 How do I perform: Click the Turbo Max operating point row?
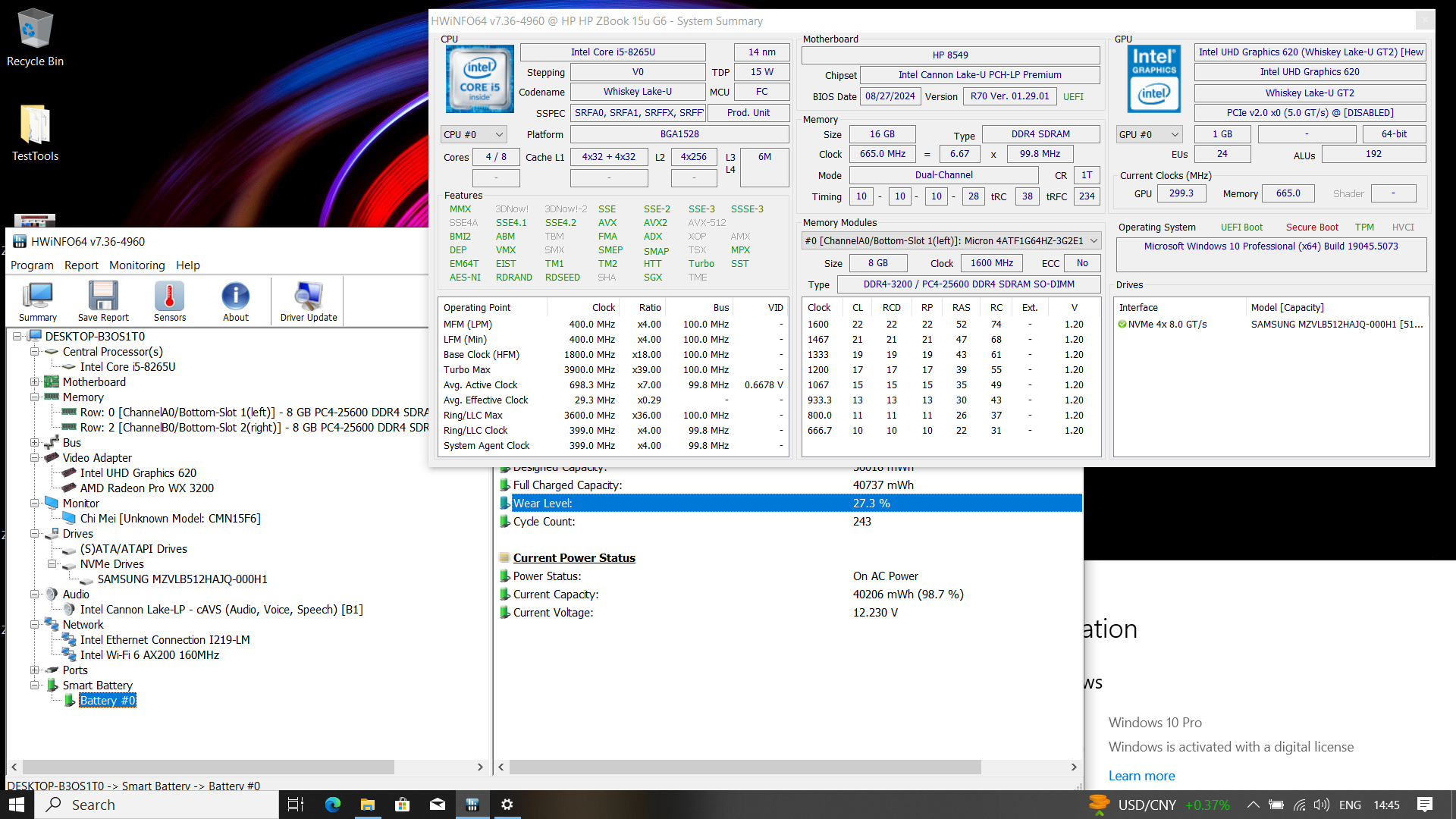tap(613, 370)
